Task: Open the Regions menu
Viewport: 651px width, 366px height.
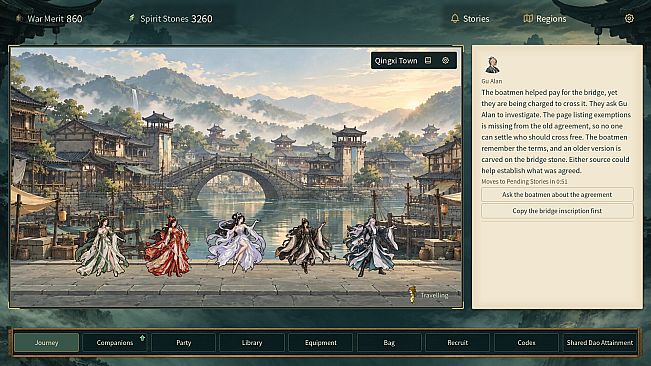Action: click(x=545, y=19)
